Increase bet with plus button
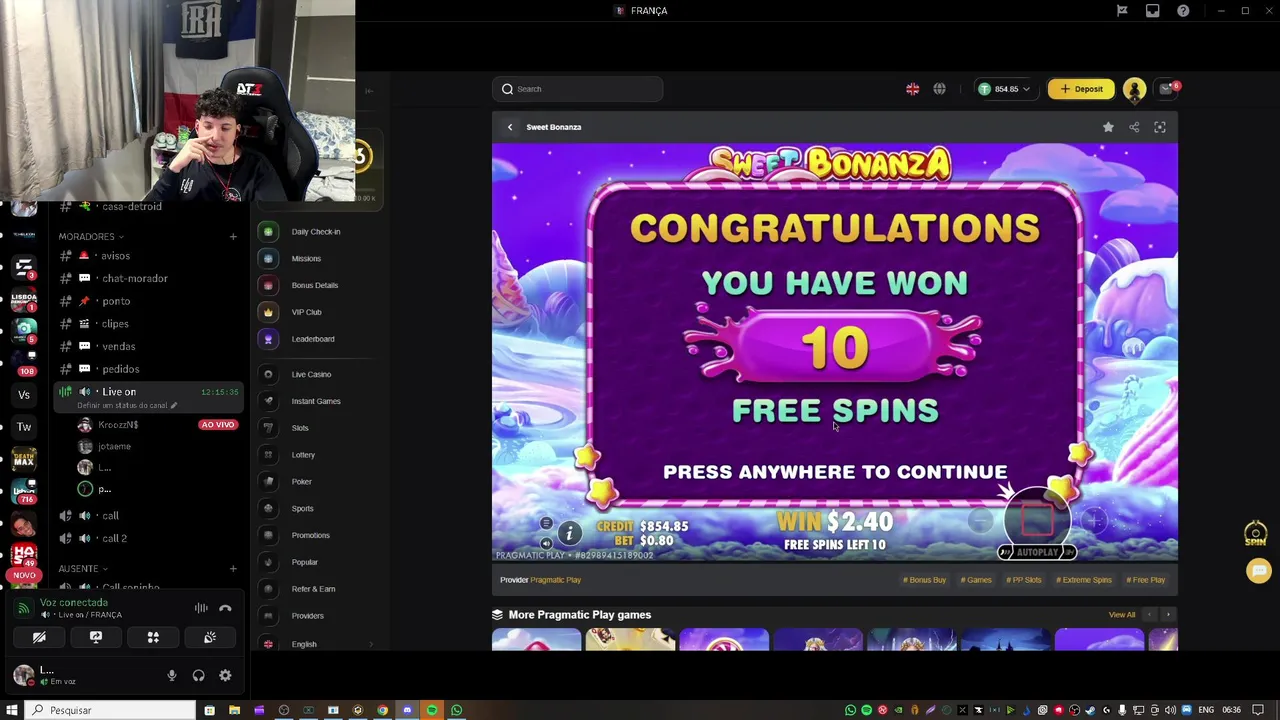The width and height of the screenshot is (1280, 720). click(x=1094, y=520)
